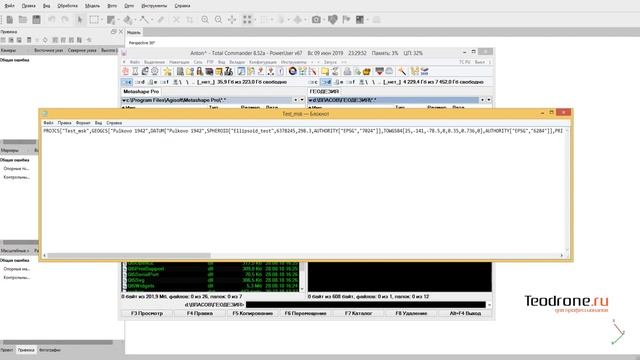640x360 pixels.
Task: Select drive f in right Total Commander panel
Action: click(351, 82)
